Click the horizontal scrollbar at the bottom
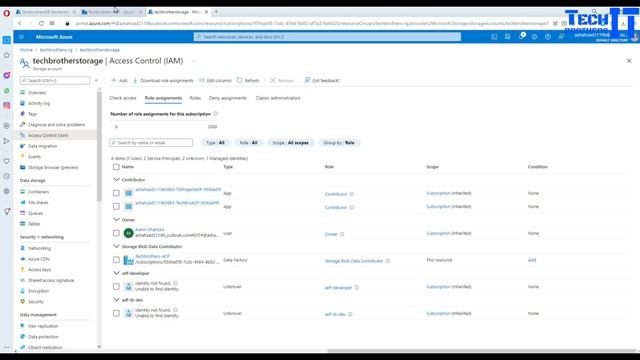Viewport: 640px width, 360px height. tap(482, 351)
